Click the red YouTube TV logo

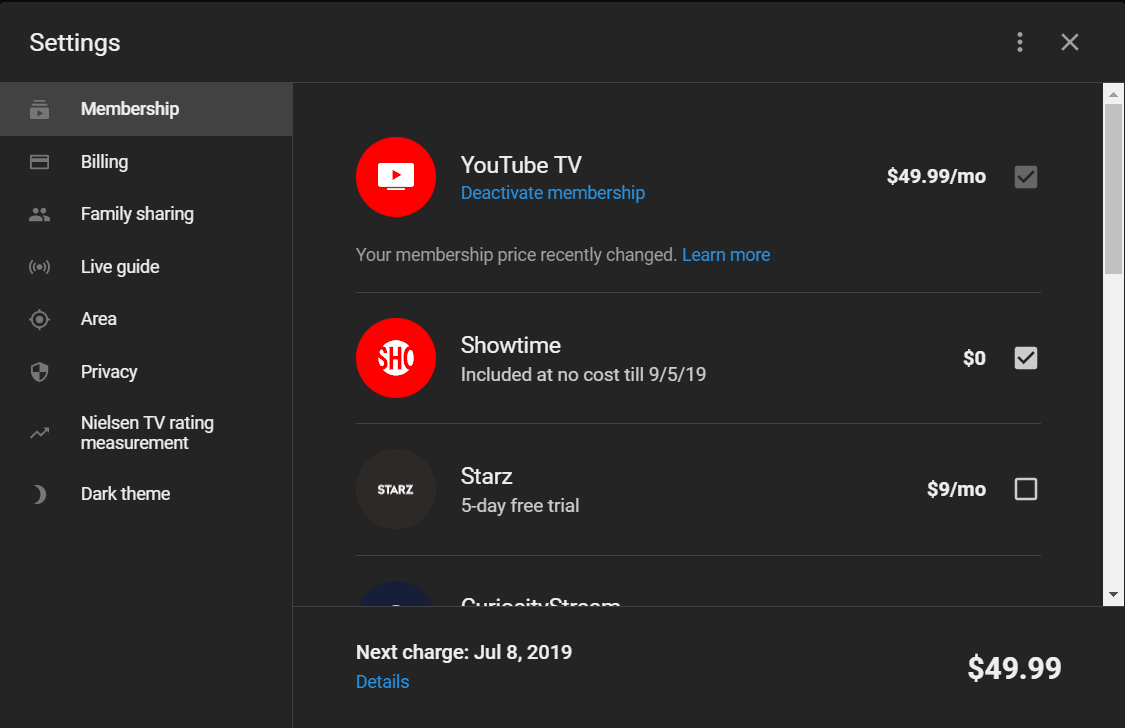pyautogui.click(x=396, y=177)
